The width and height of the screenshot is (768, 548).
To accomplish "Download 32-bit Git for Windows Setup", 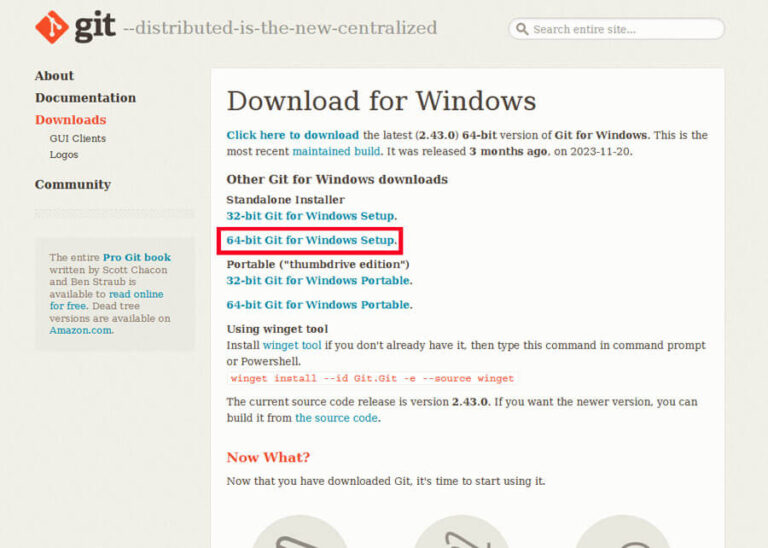I will 310,216.
